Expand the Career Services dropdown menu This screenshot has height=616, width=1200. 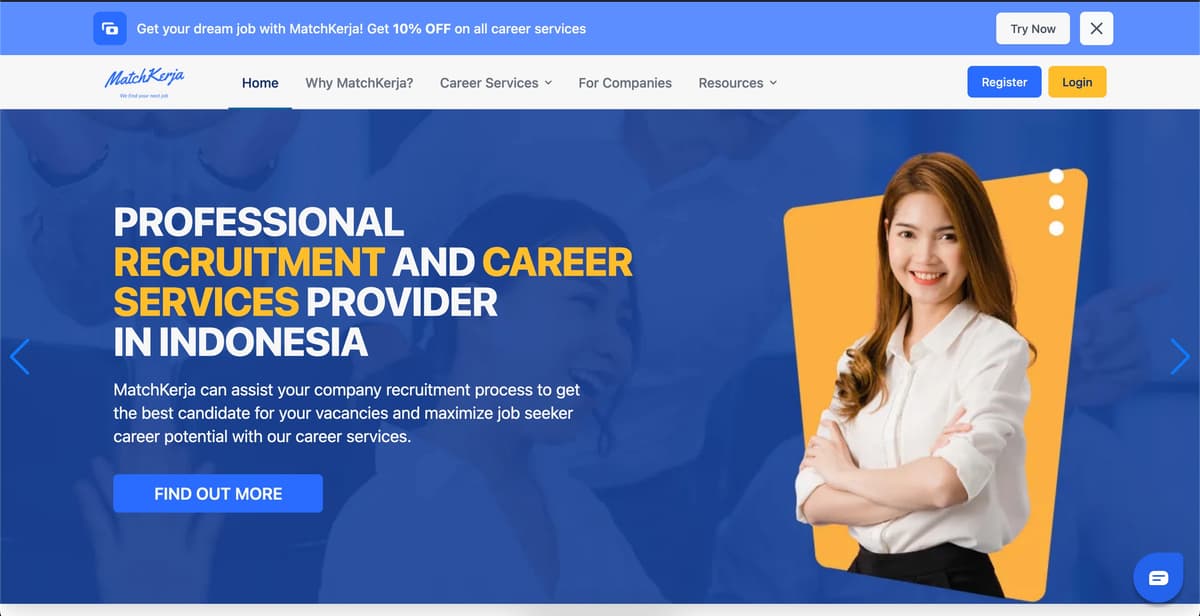click(496, 83)
